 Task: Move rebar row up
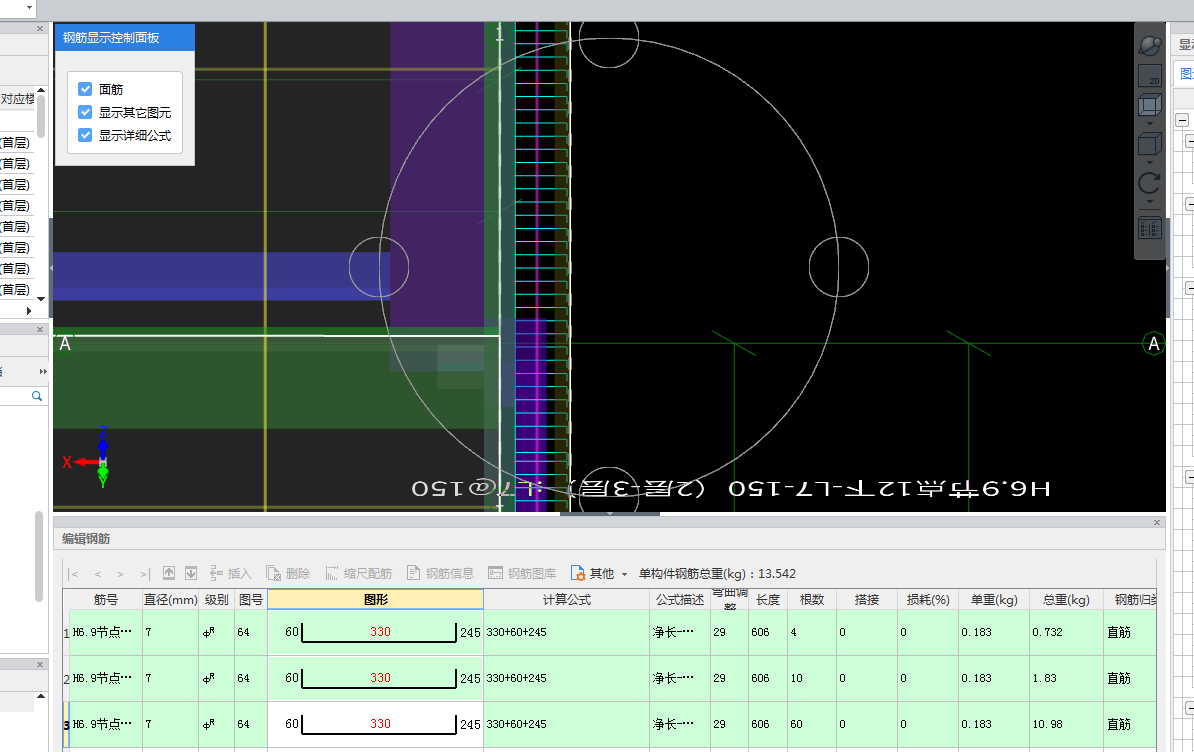pos(169,573)
